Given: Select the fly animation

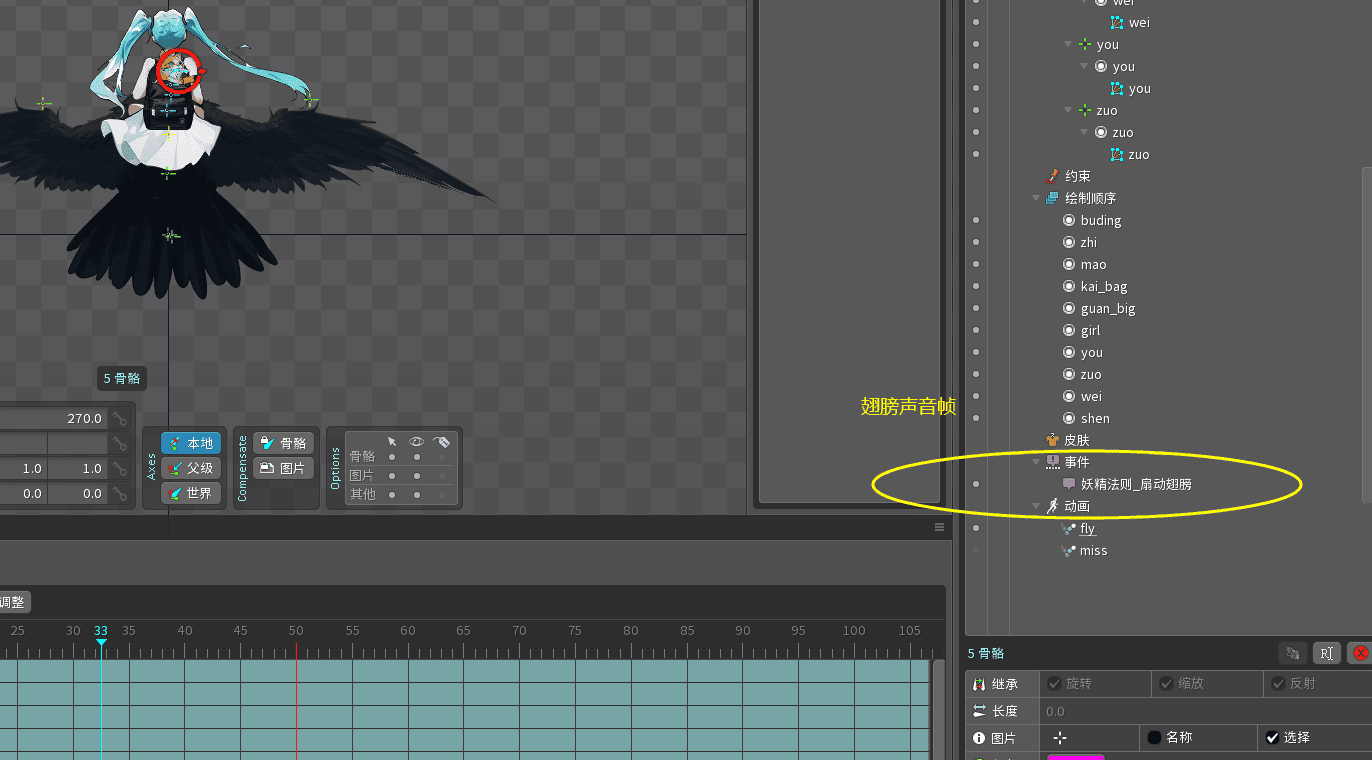Looking at the screenshot, I should point(1087,528).
